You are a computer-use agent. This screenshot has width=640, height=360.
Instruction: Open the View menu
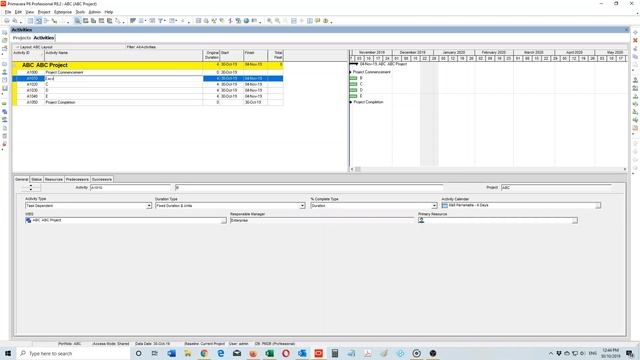click(x=30, y=12)
